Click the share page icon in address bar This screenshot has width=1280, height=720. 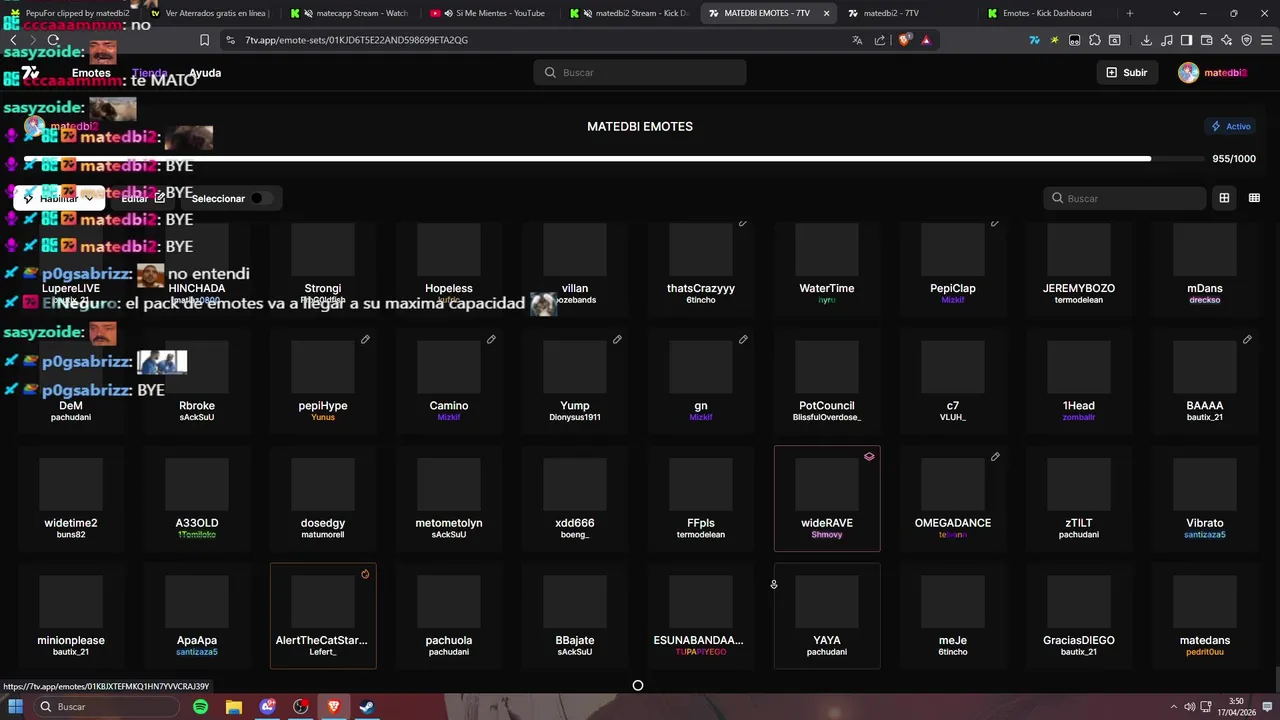click(880, 40)
